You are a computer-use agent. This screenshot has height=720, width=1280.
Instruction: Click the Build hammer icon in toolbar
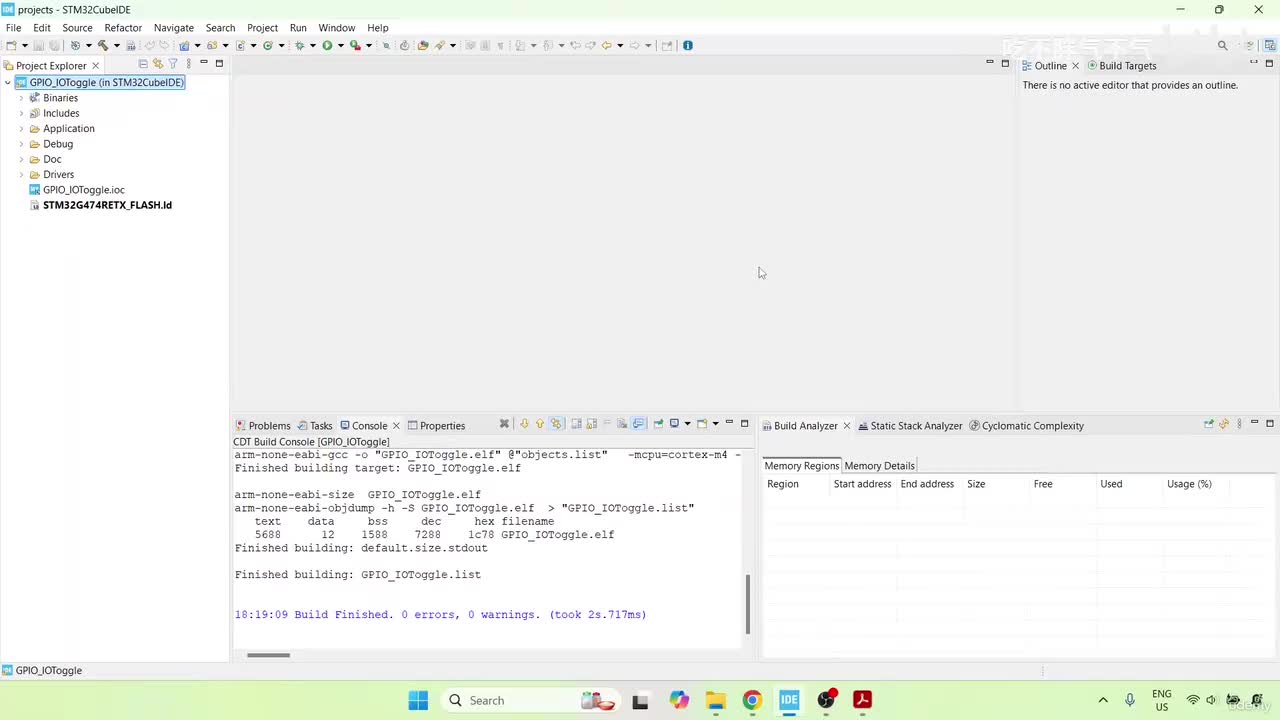click(x=103, y=45)
